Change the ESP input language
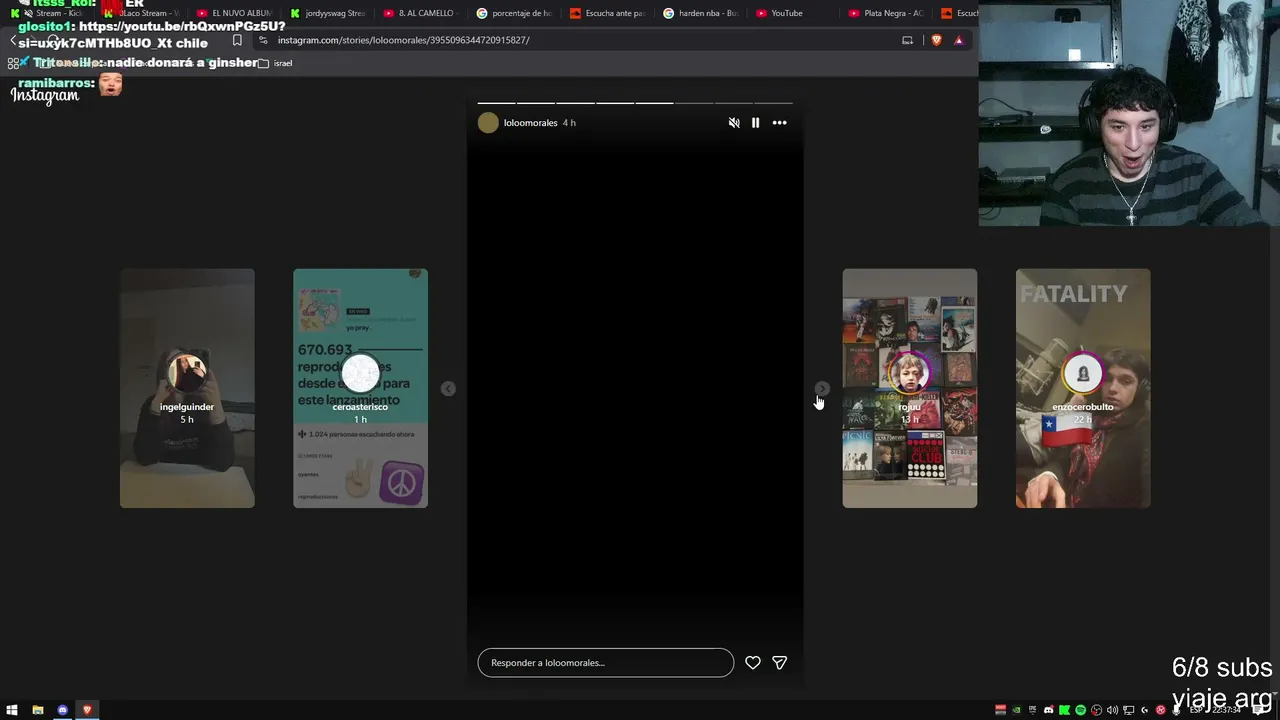Image resolution: width=1280 pixels, height=720 pixels. tap(1196, 710)
